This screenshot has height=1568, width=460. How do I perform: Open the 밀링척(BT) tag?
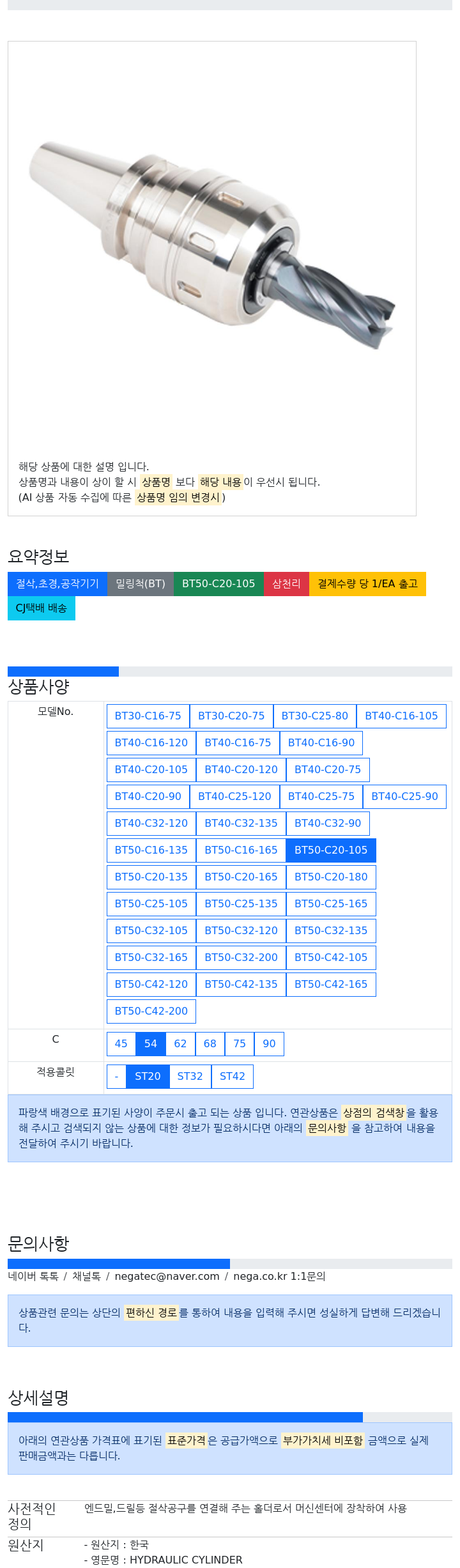(141, 584)
